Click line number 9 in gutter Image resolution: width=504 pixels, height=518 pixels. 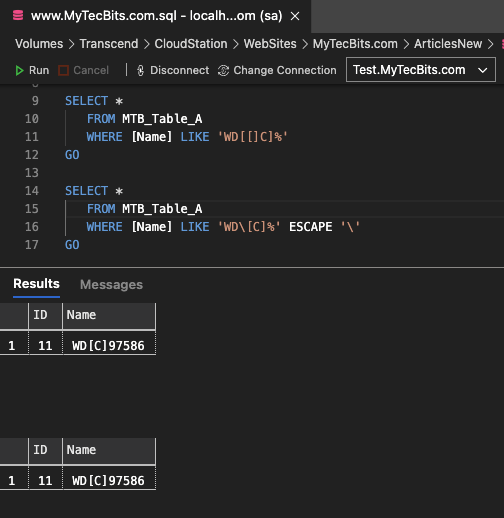[35, 101]
